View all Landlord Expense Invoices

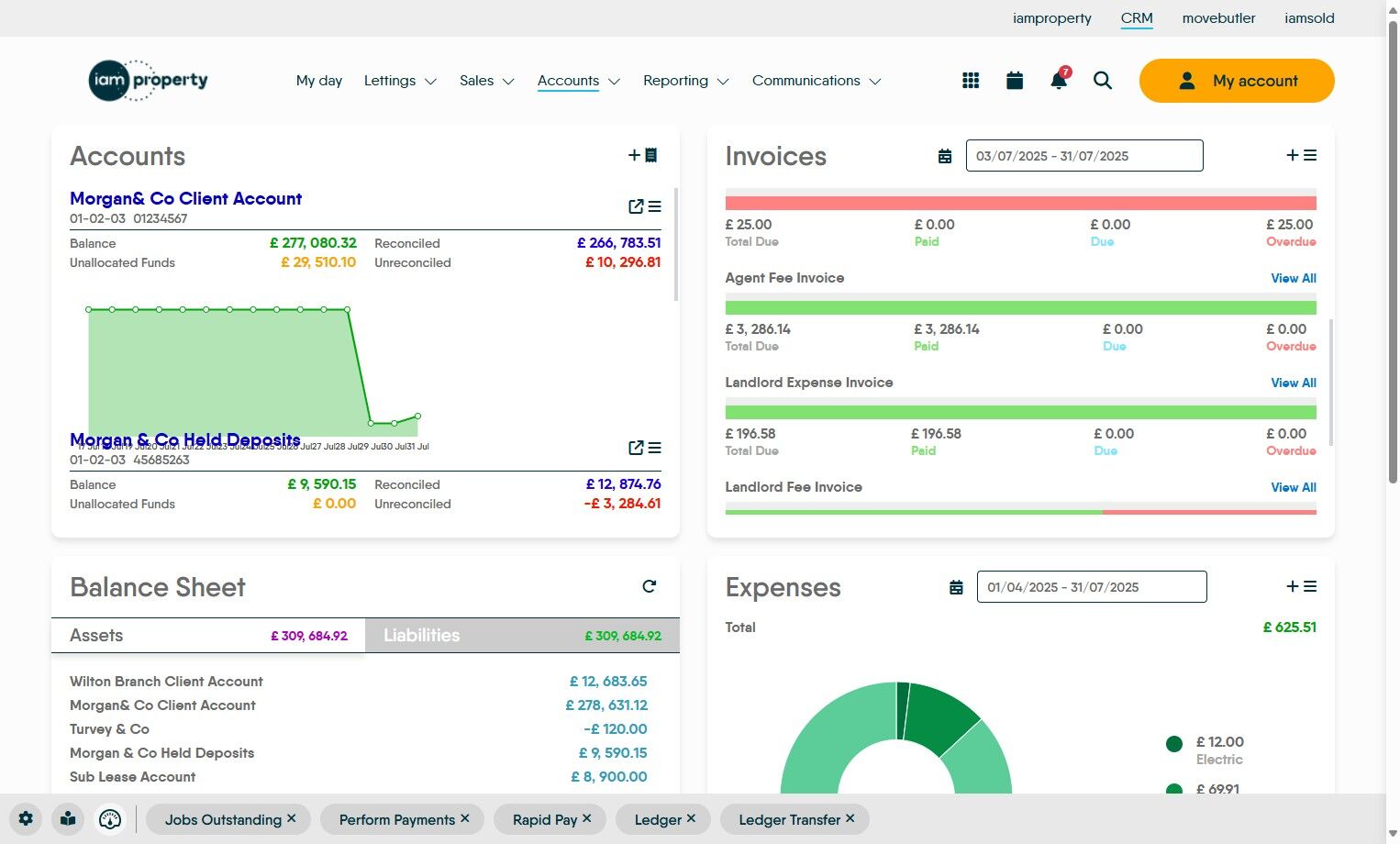1294,383
